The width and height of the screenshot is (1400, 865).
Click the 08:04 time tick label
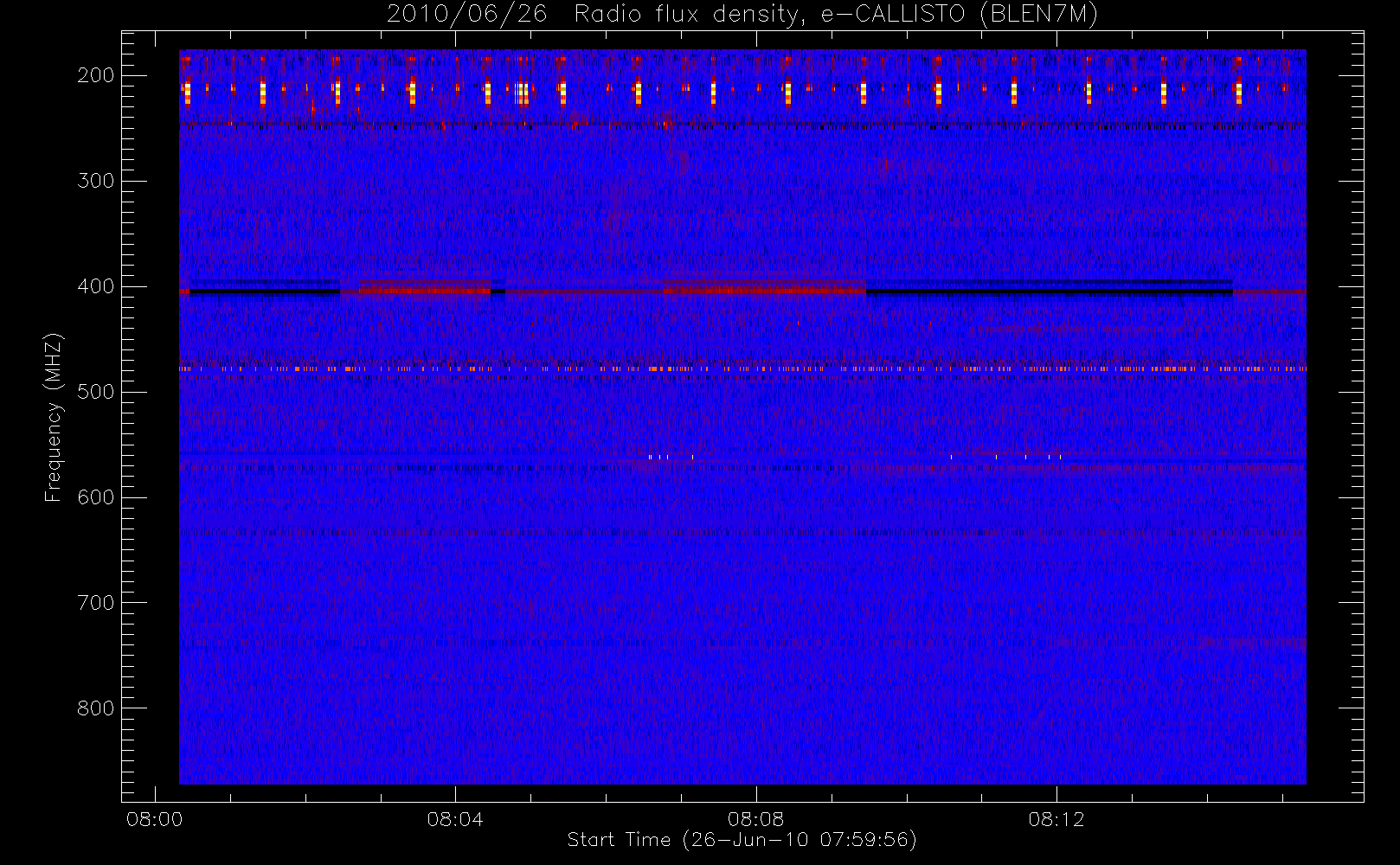point(455,819)
